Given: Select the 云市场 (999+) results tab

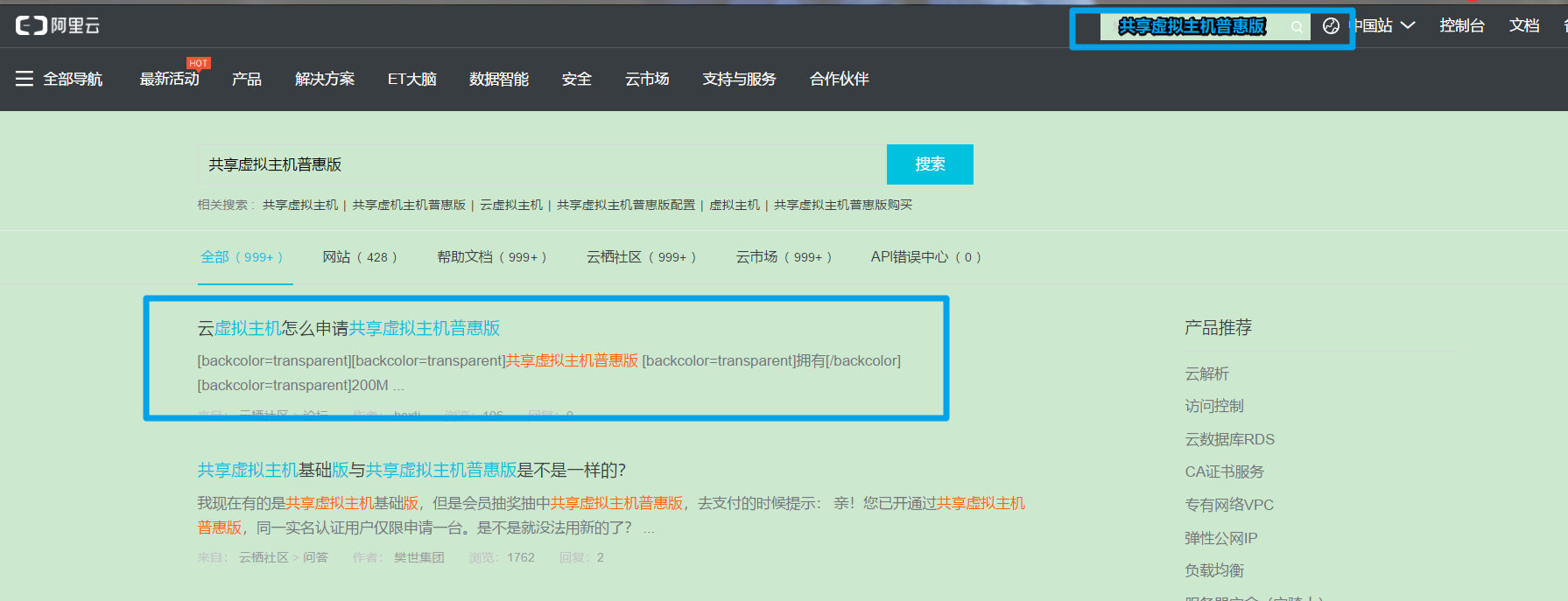Looking at the screenshot, I should pos(784,257).
